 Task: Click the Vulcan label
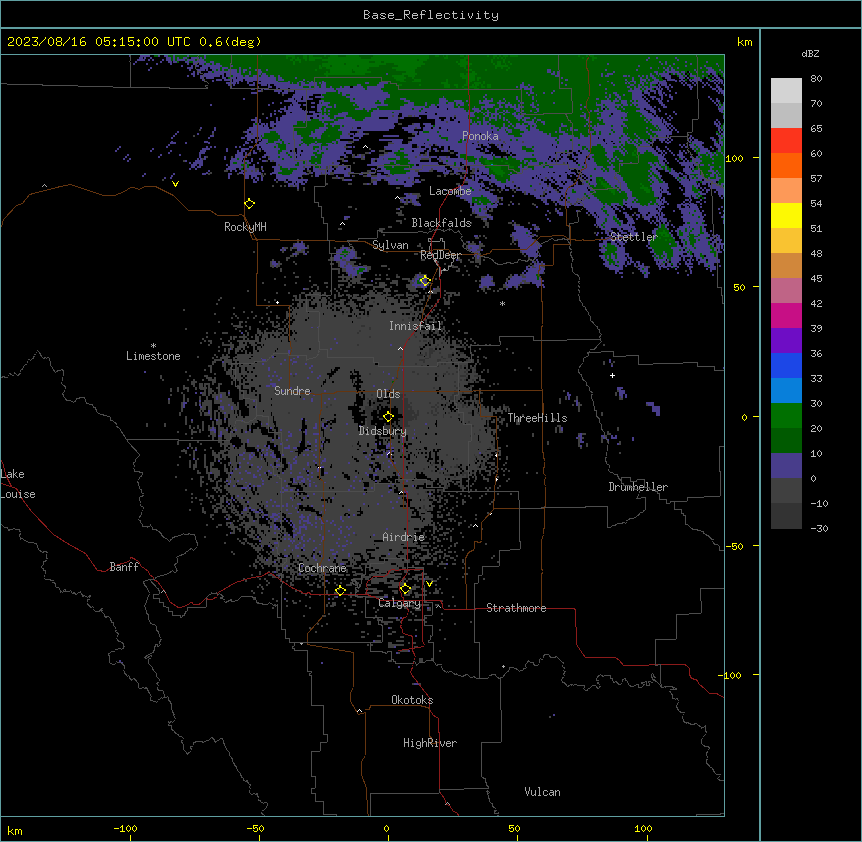pos(542,792)
